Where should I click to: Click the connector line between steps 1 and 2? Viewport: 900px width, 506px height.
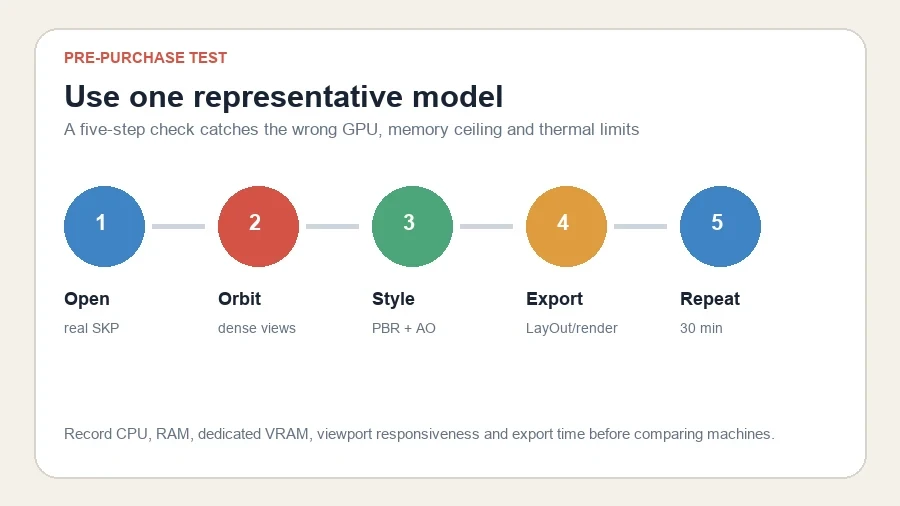[179, 227]
